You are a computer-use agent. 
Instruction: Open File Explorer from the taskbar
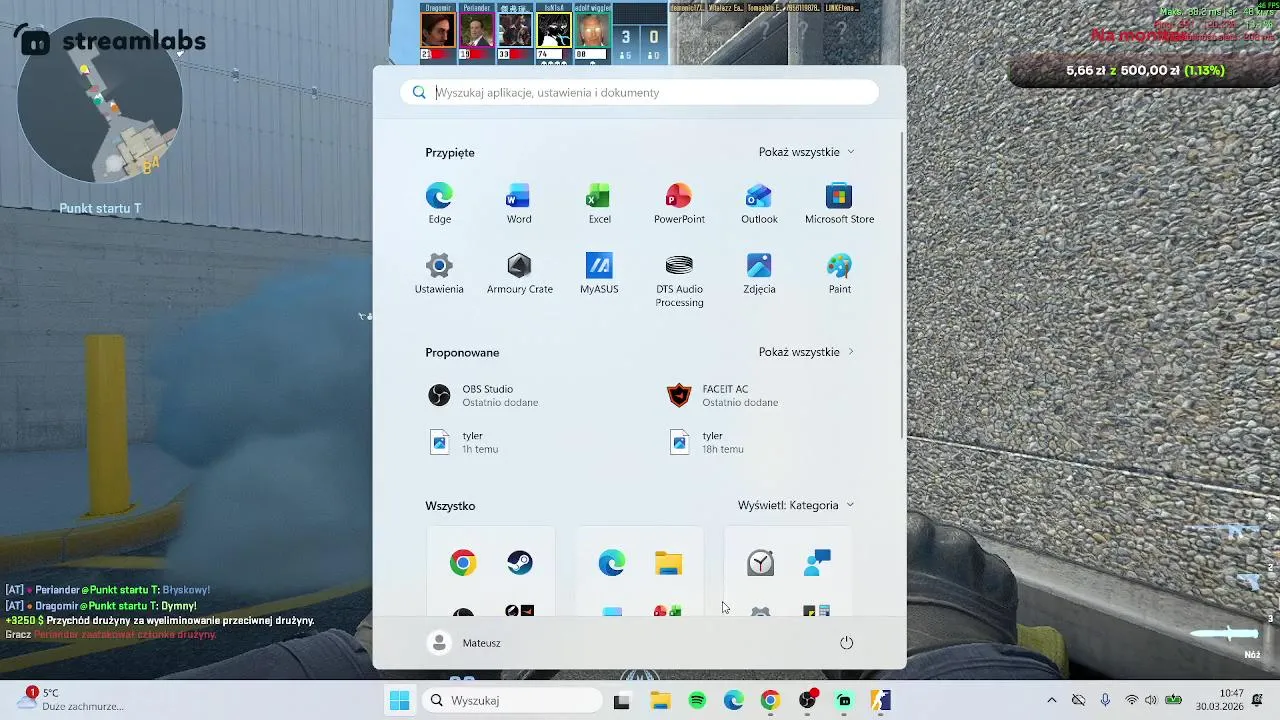pyautogui.click(x=660, y=700)
